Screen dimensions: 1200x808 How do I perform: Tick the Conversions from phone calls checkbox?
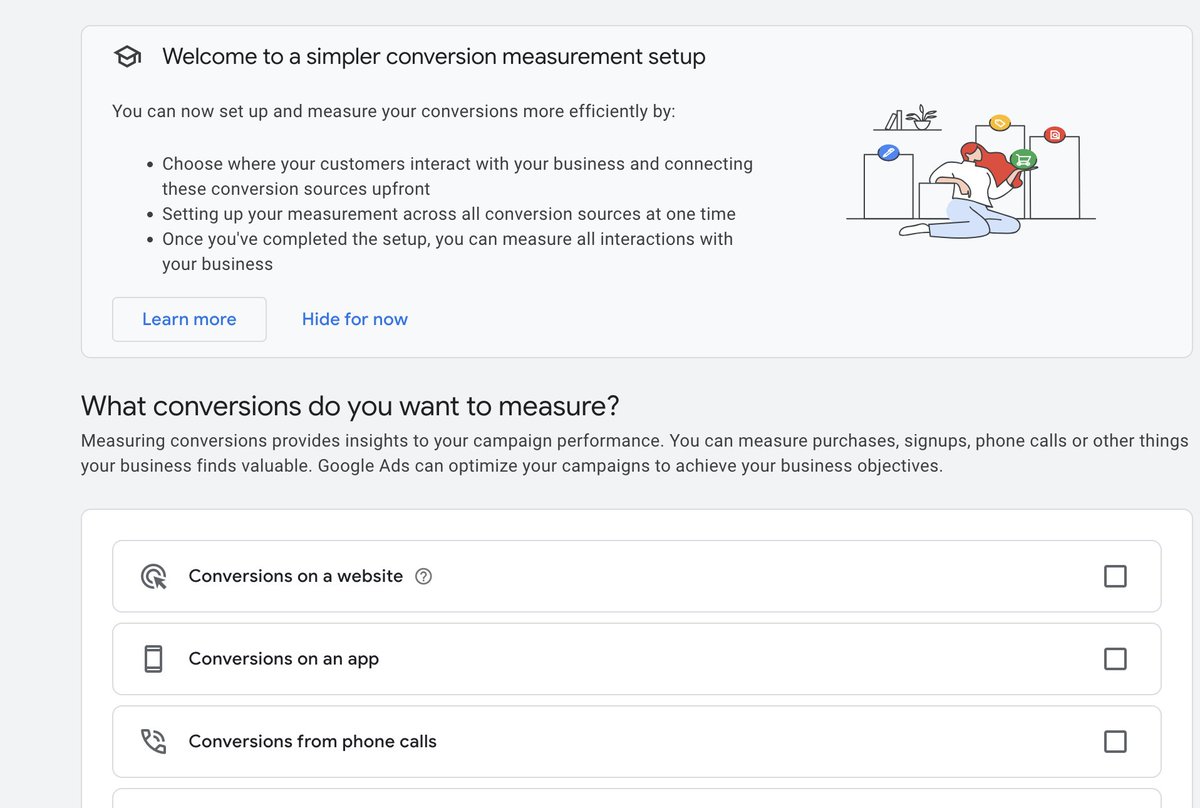(x=1115, y=741)
